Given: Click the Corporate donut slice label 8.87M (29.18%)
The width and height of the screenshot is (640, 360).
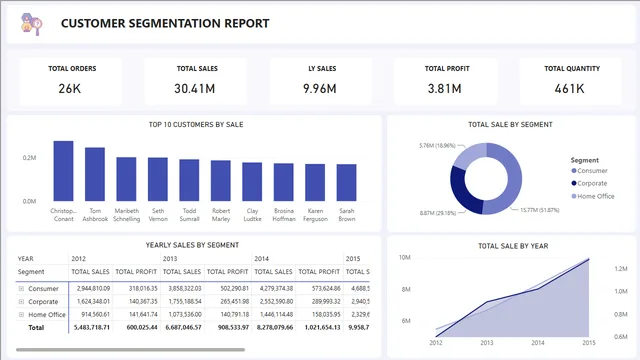Looking at the screenshot, I should 438,213.
